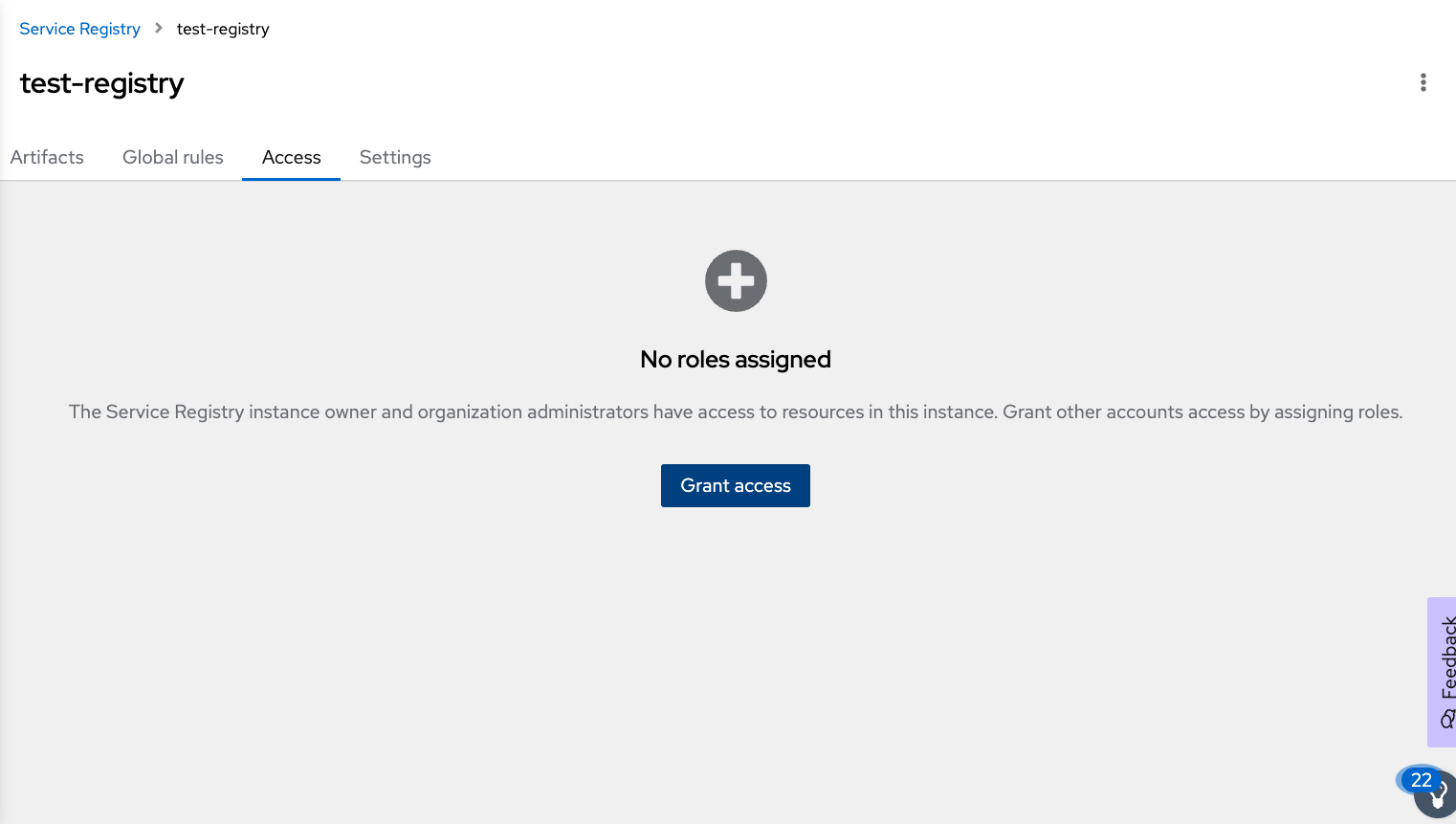
Task: Go to the Settings tab
Action: coord(395,157)
